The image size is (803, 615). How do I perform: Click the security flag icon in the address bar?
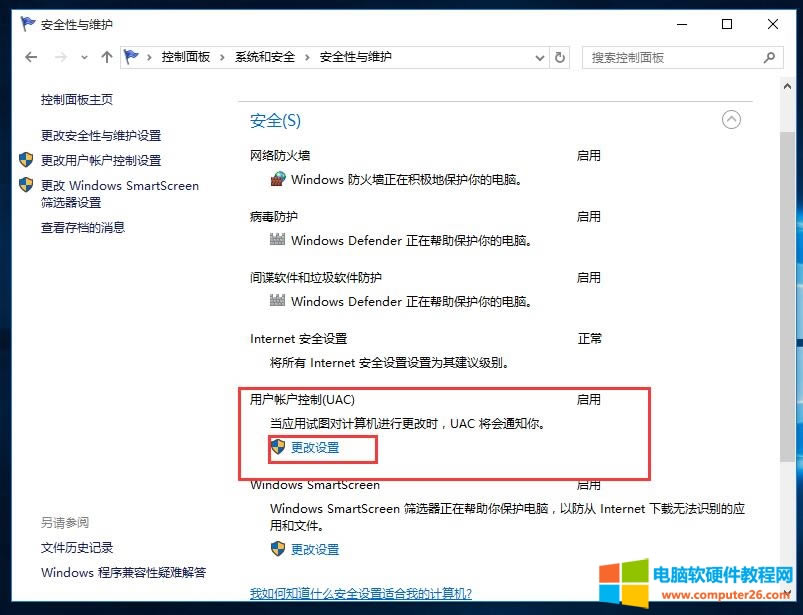[x=131, y=57]
